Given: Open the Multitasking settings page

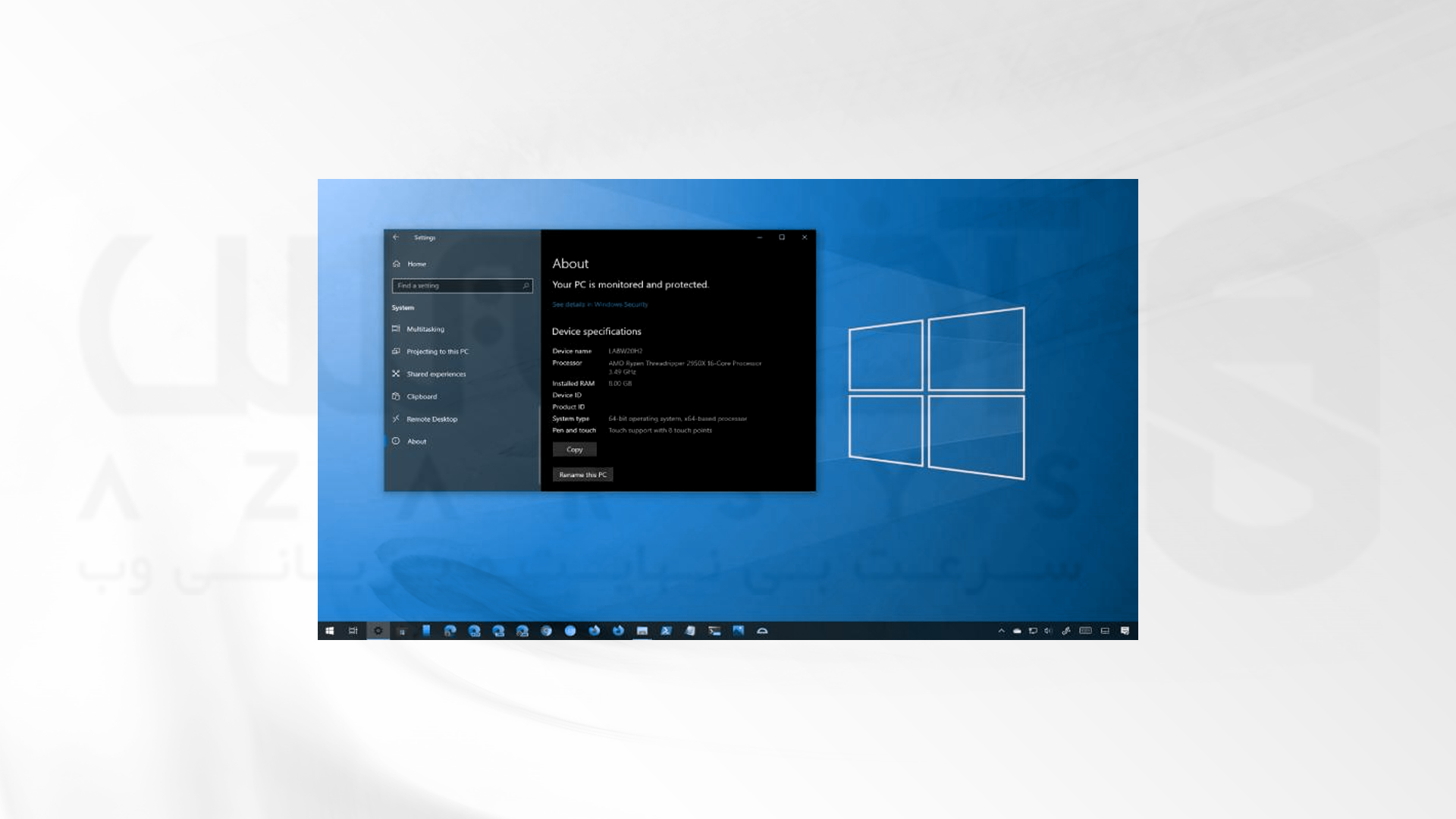Looking at the screenshot, I should [419, 329].
